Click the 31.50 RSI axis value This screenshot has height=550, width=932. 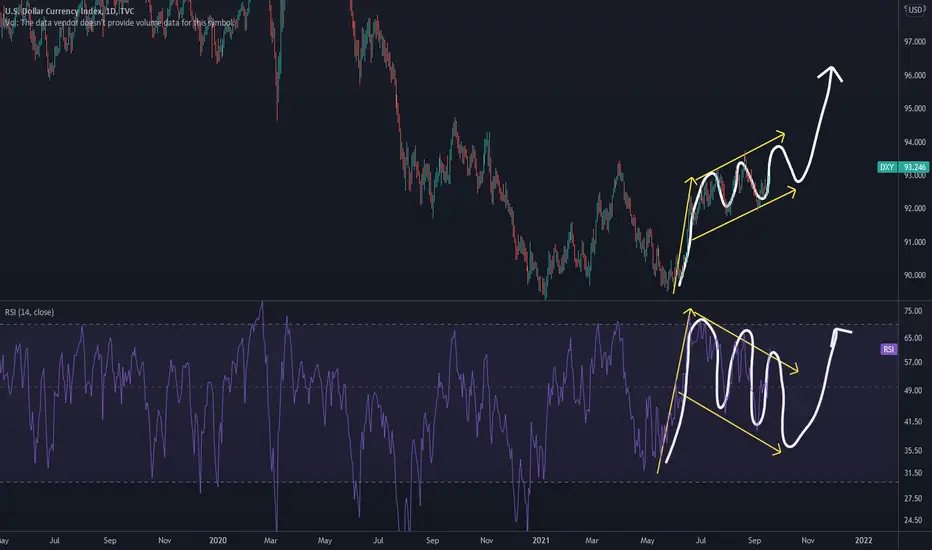(913, 473)
